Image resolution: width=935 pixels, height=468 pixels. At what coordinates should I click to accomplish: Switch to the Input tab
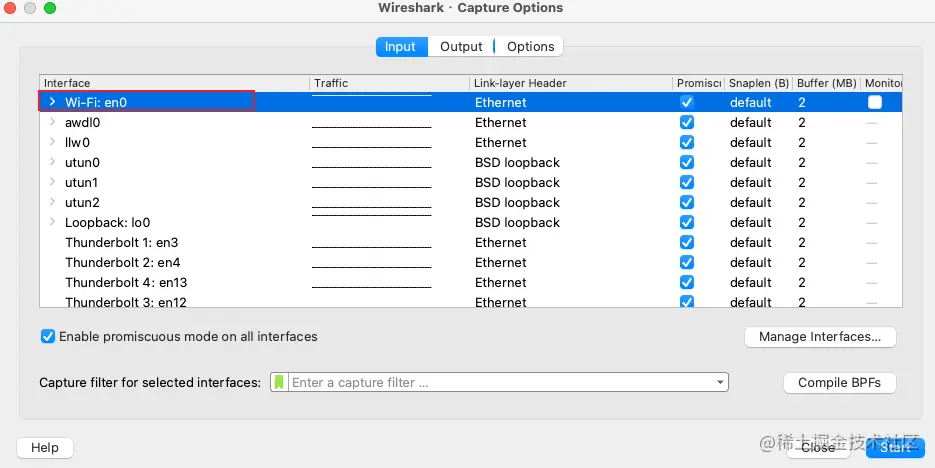pyautogui.click(x=401, y=47)
